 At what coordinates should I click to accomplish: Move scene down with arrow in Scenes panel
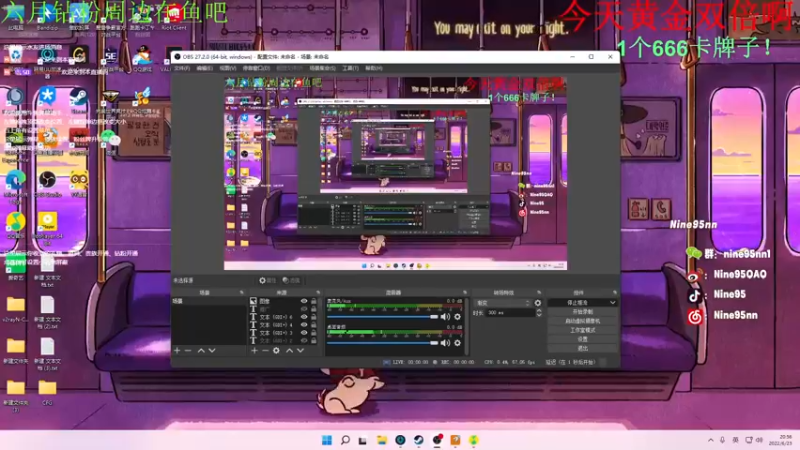[212, 351]
